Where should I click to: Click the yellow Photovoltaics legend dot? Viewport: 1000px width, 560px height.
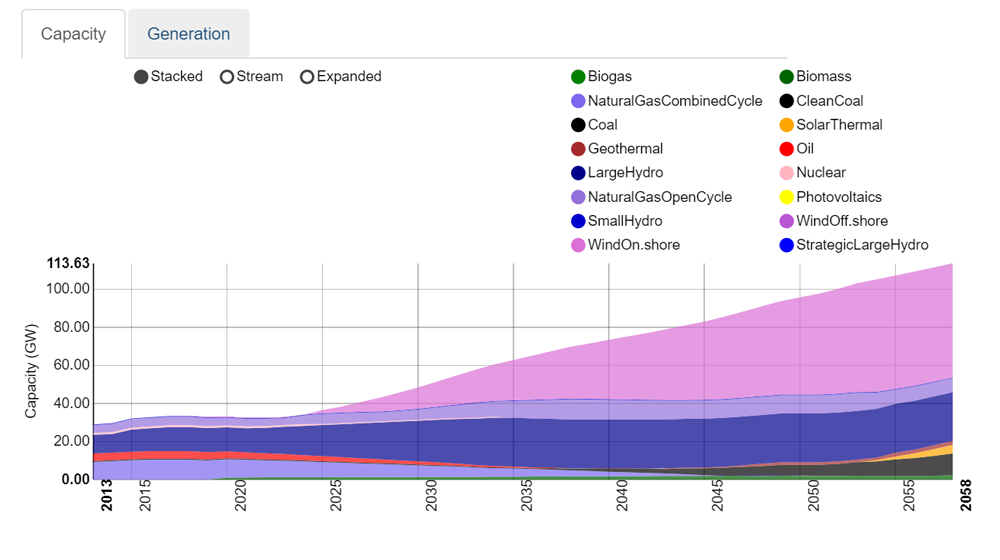tap(786, 197)
